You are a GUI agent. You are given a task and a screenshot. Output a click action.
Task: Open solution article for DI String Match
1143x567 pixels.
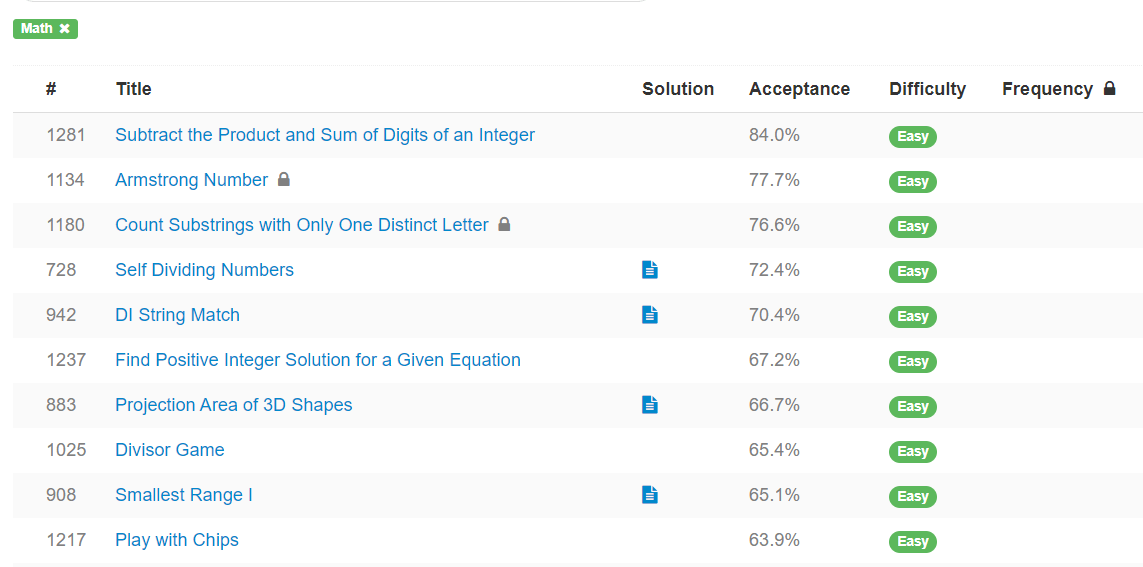(x=649, y=315)
